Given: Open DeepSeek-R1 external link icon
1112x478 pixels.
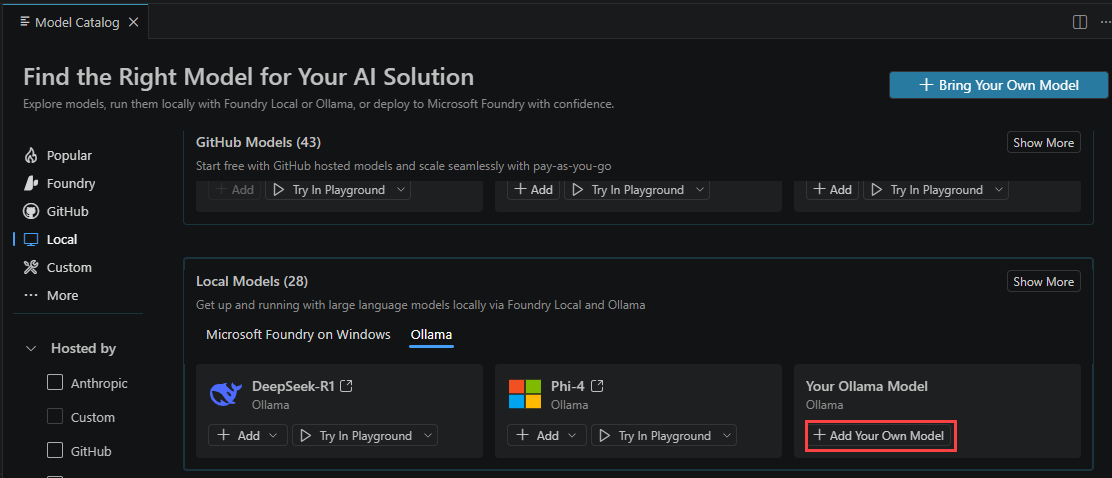Looking at the screenshot, I should tap(346, 387).
